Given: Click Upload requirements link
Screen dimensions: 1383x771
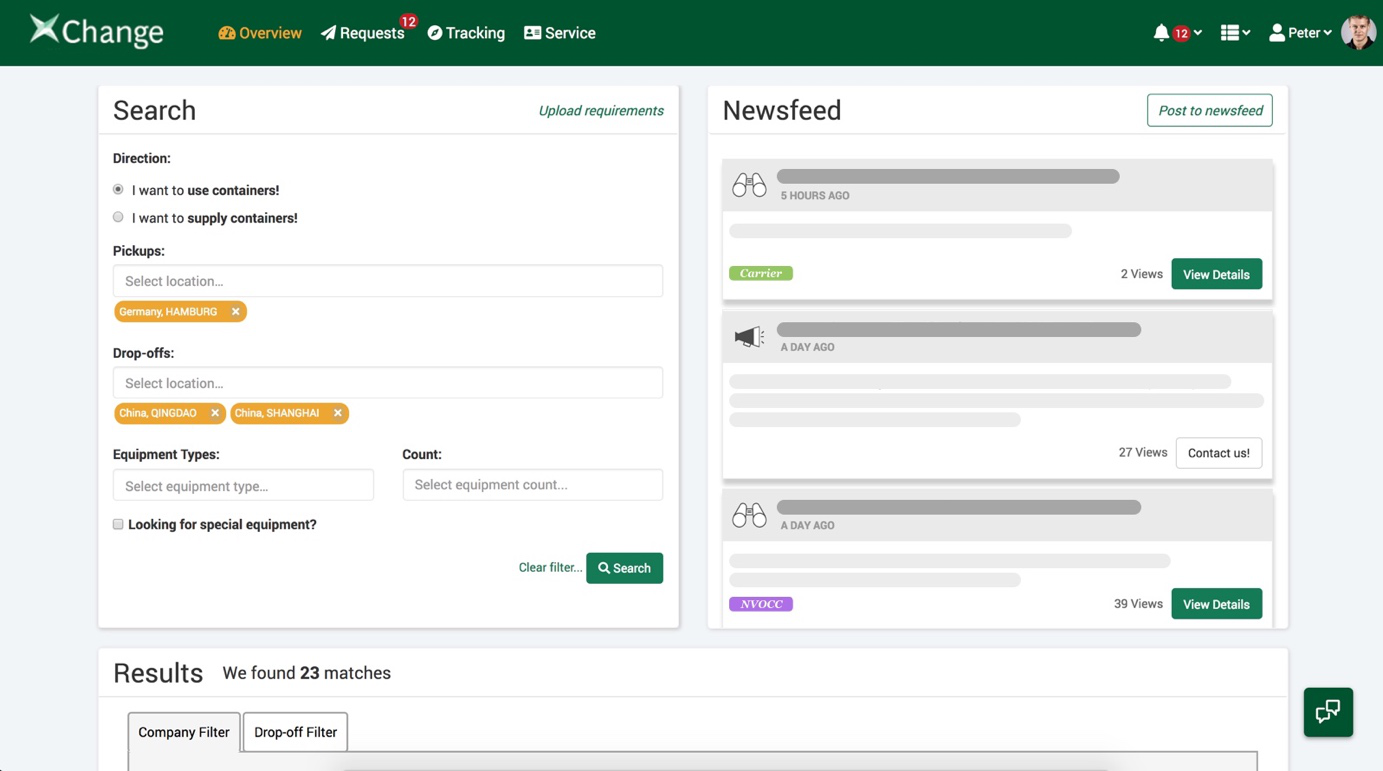Looking at the screenshot, I should point(601,111).
